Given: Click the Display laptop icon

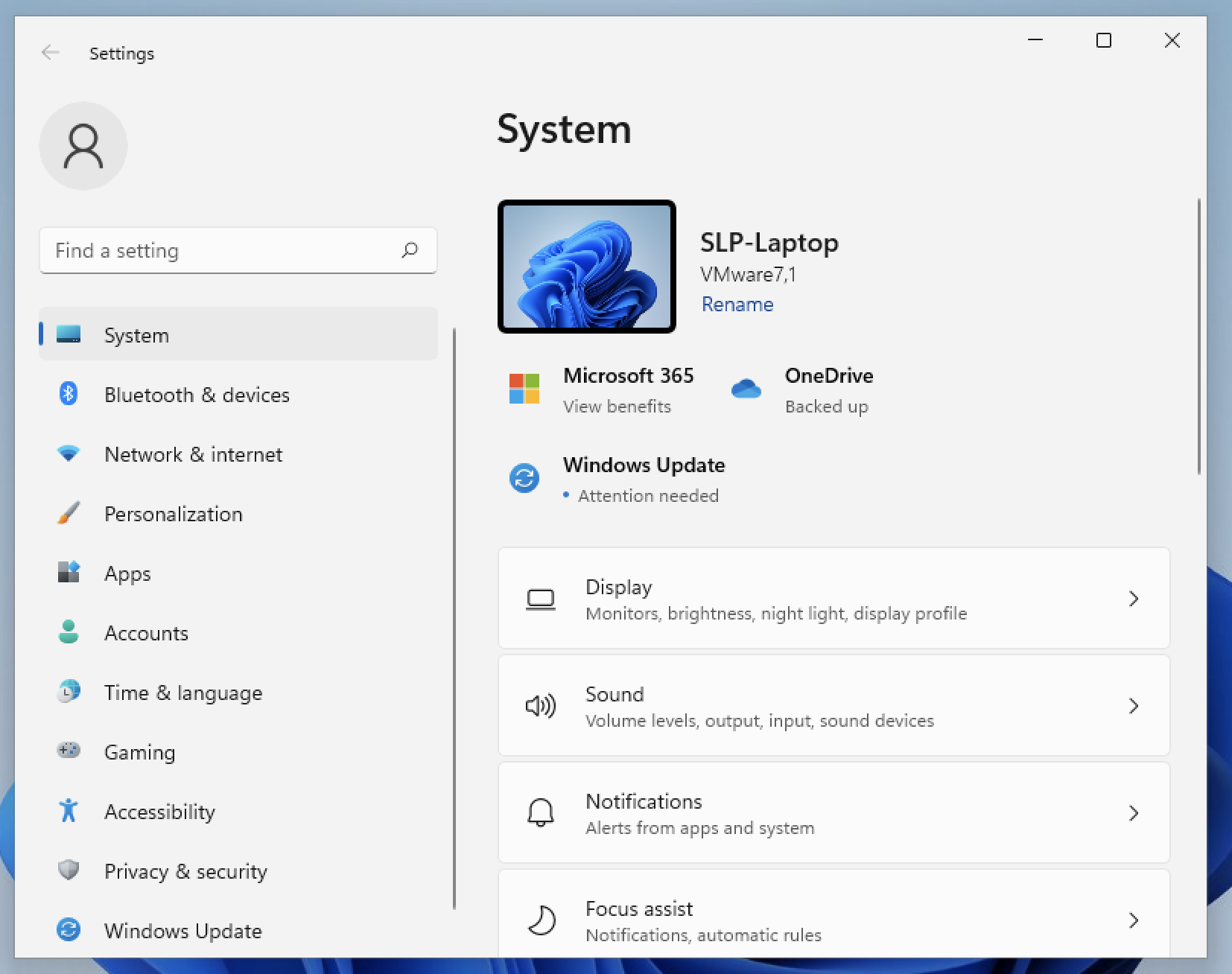Looking at the screenshot, I should pos(541,599).
